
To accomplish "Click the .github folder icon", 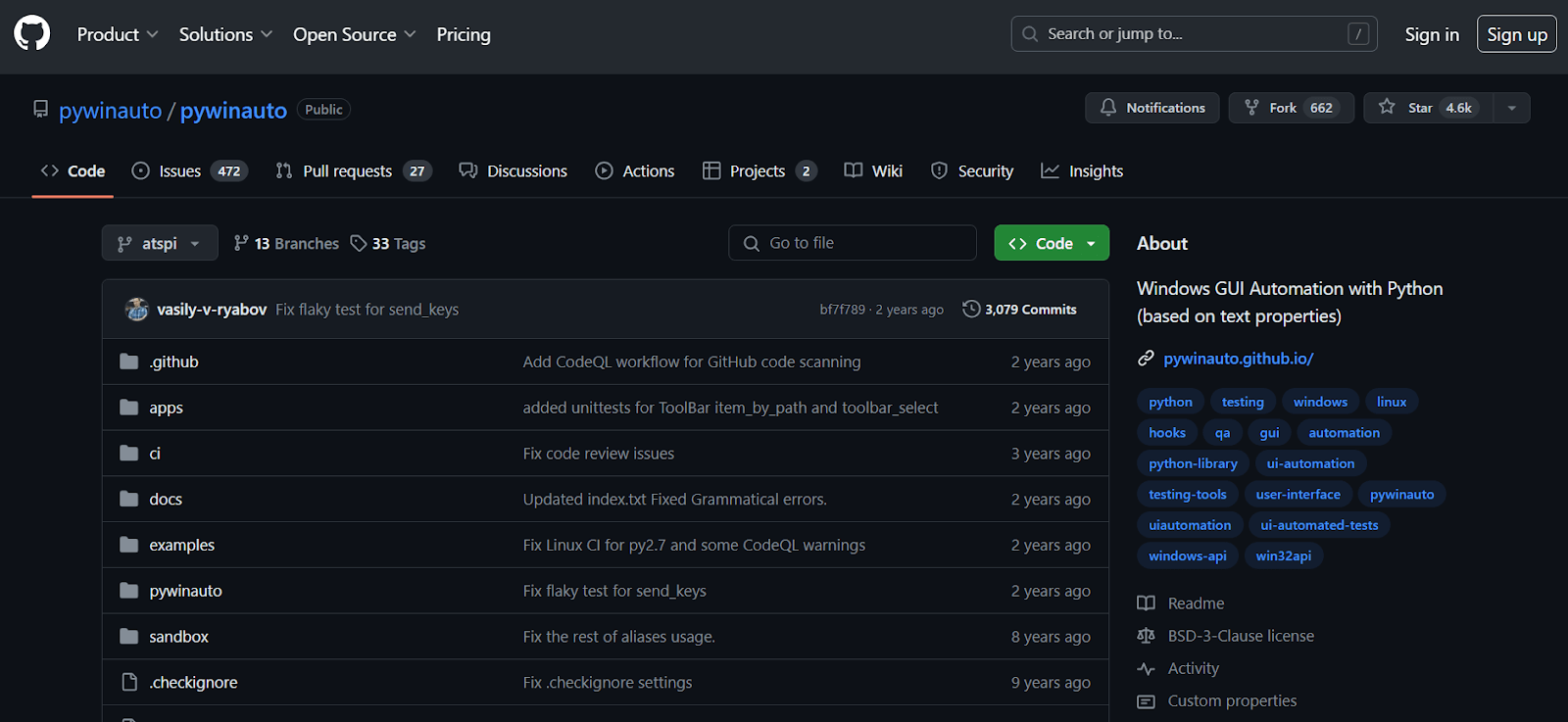I will (128, 361).
